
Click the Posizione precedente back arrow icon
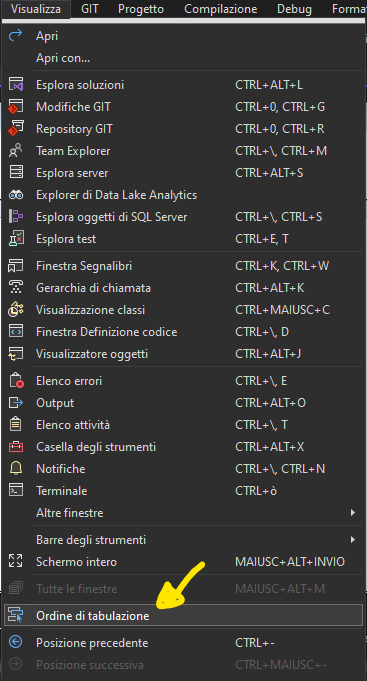click(x=16, y=642)
